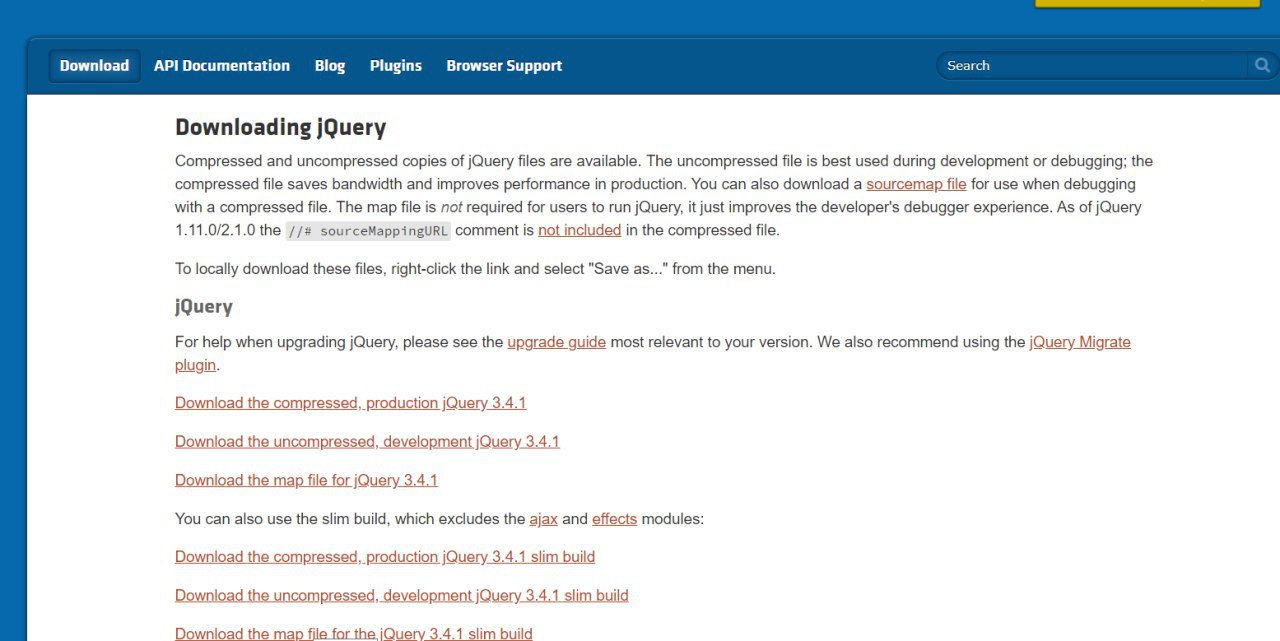Follow the jQuery Migrate plugin link

click(1080, 342)
